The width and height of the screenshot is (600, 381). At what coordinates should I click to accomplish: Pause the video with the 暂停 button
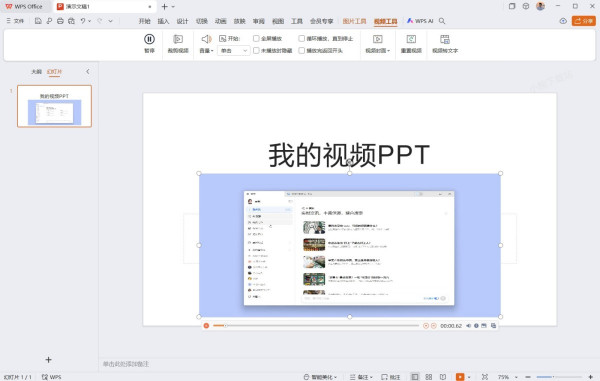tap(149, 43)
